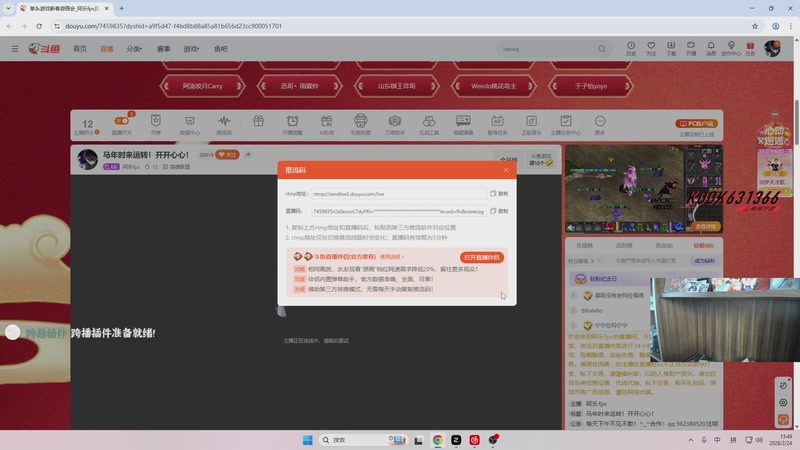The height and width of the screenshot is (450, 800).
Task: Click the 山东琪王弈哥 banner button
Action: 396,86
